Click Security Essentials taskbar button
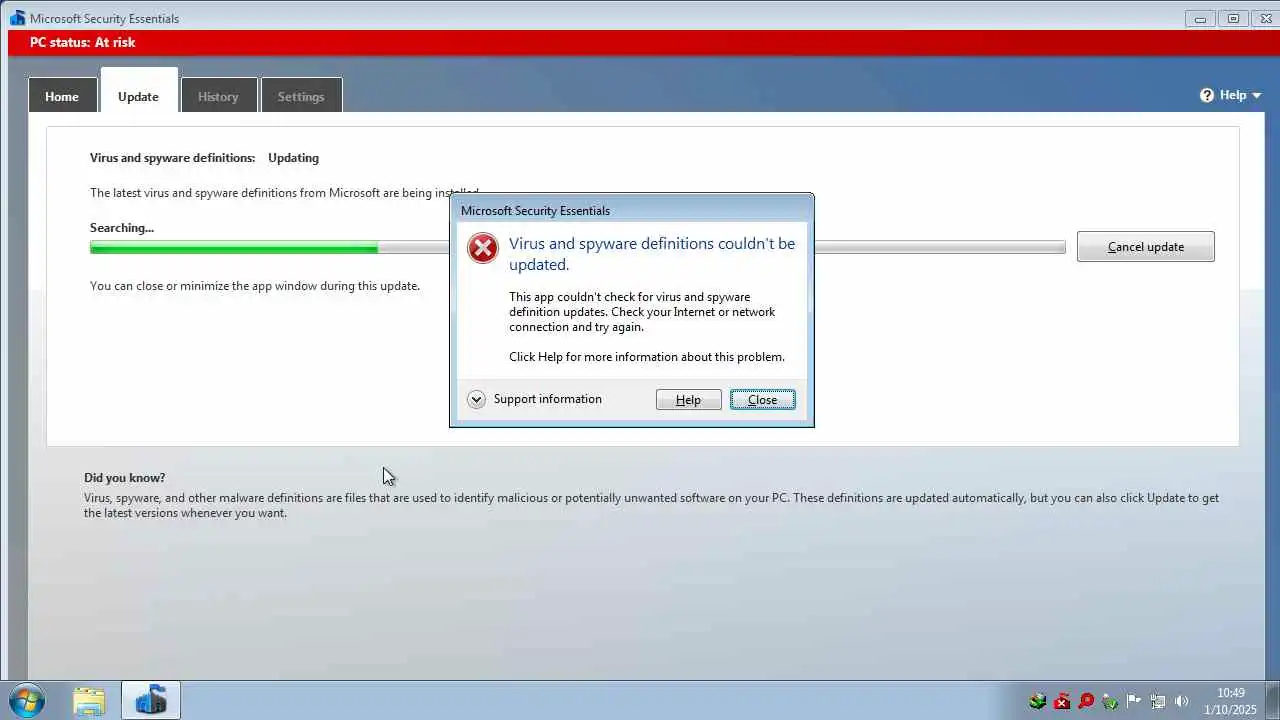 click(151, 700)
